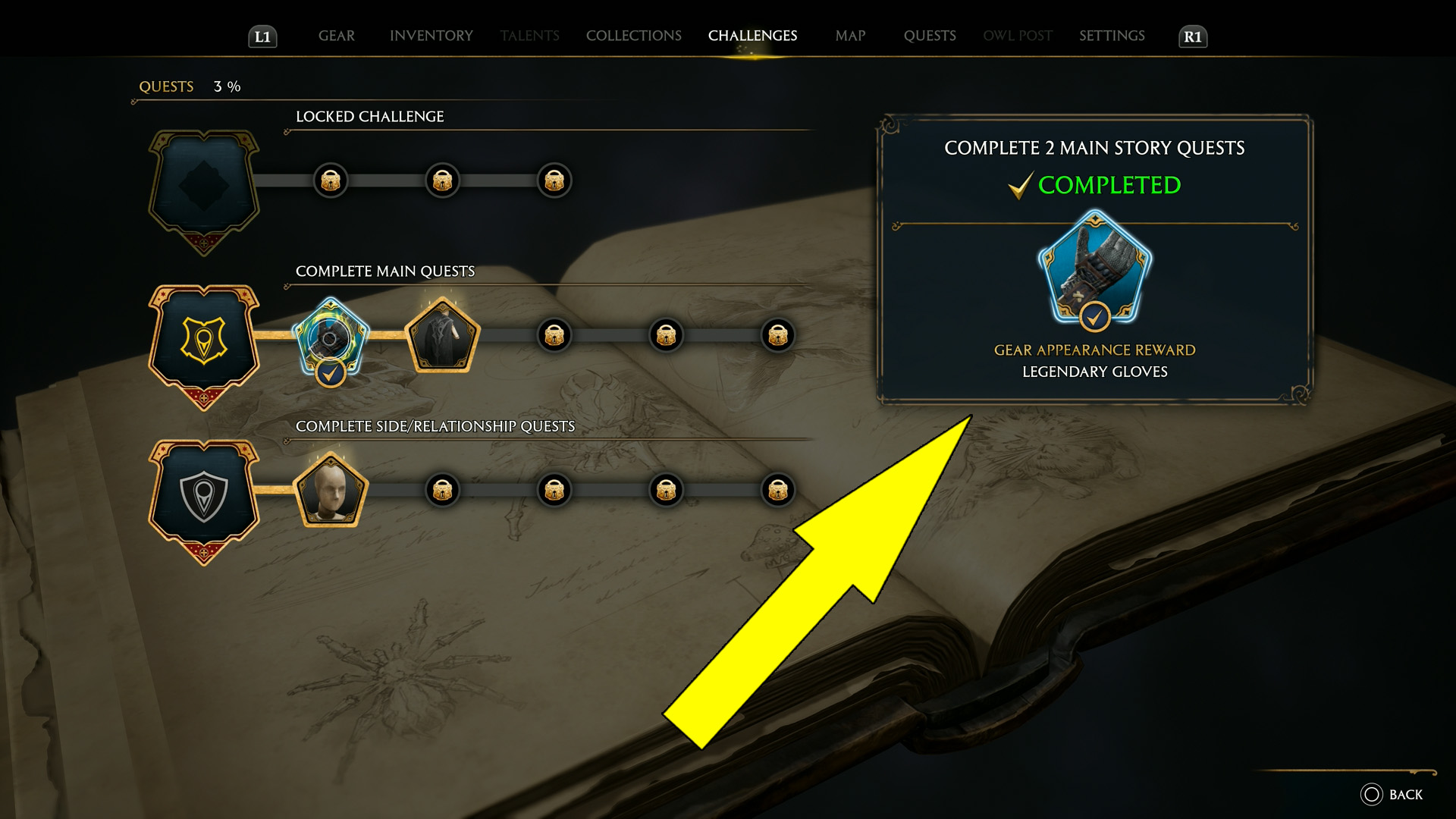Click the last padlock in Main Quests row
Screen dimensions: 1456x819
tap(778, 335)
